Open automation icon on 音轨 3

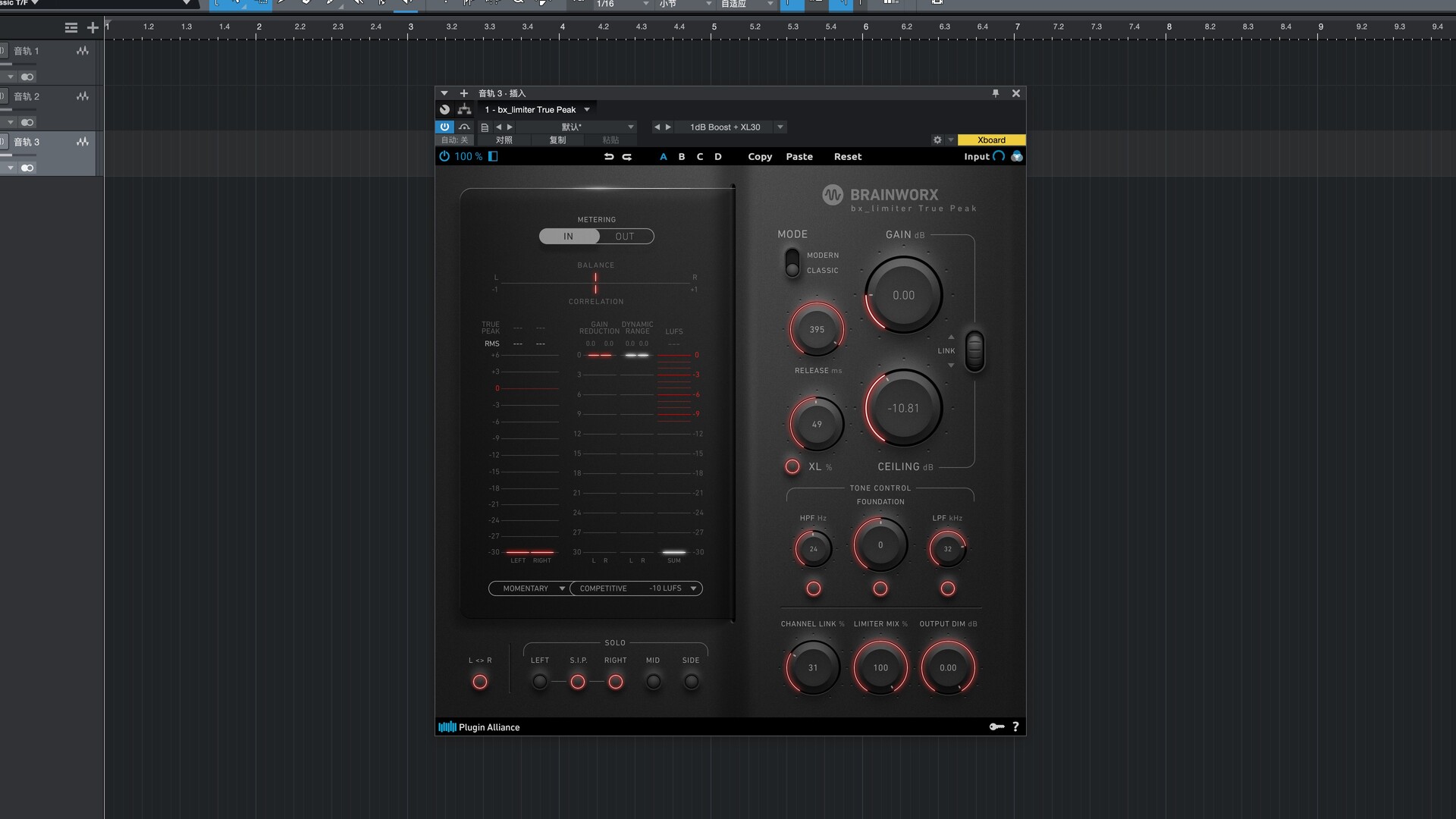83,142
